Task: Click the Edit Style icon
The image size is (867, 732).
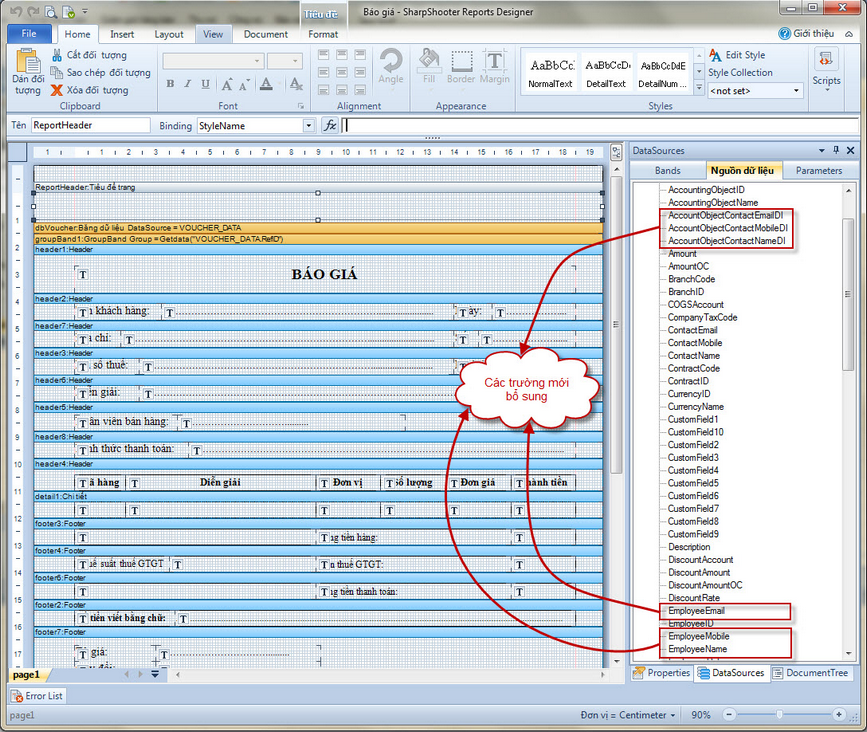Action: [715, 55]
